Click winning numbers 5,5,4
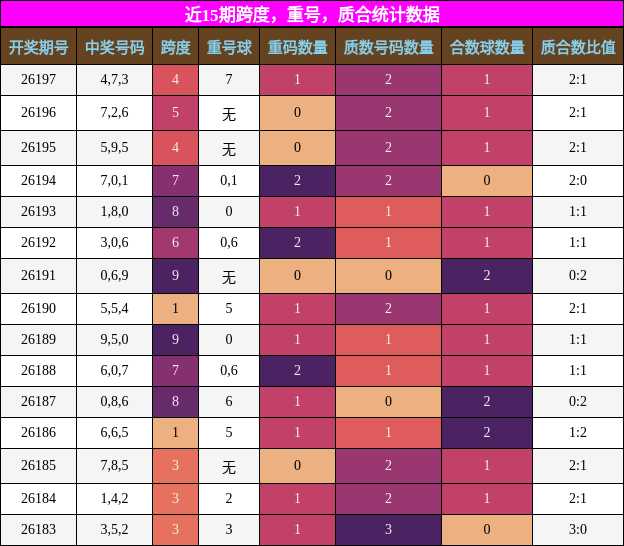 (115, 308)
